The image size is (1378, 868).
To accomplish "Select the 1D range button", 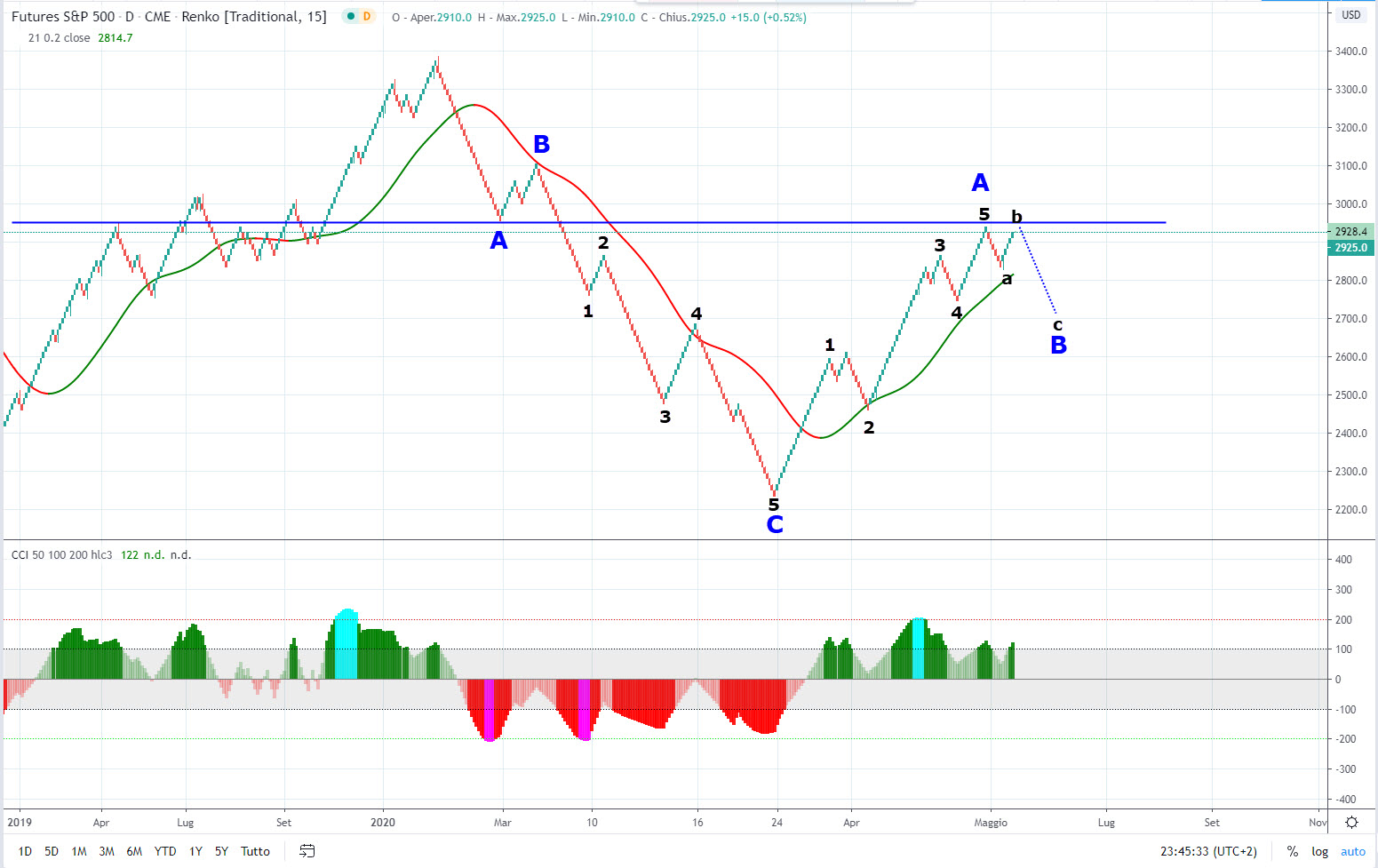I will [x=24, y=851].
